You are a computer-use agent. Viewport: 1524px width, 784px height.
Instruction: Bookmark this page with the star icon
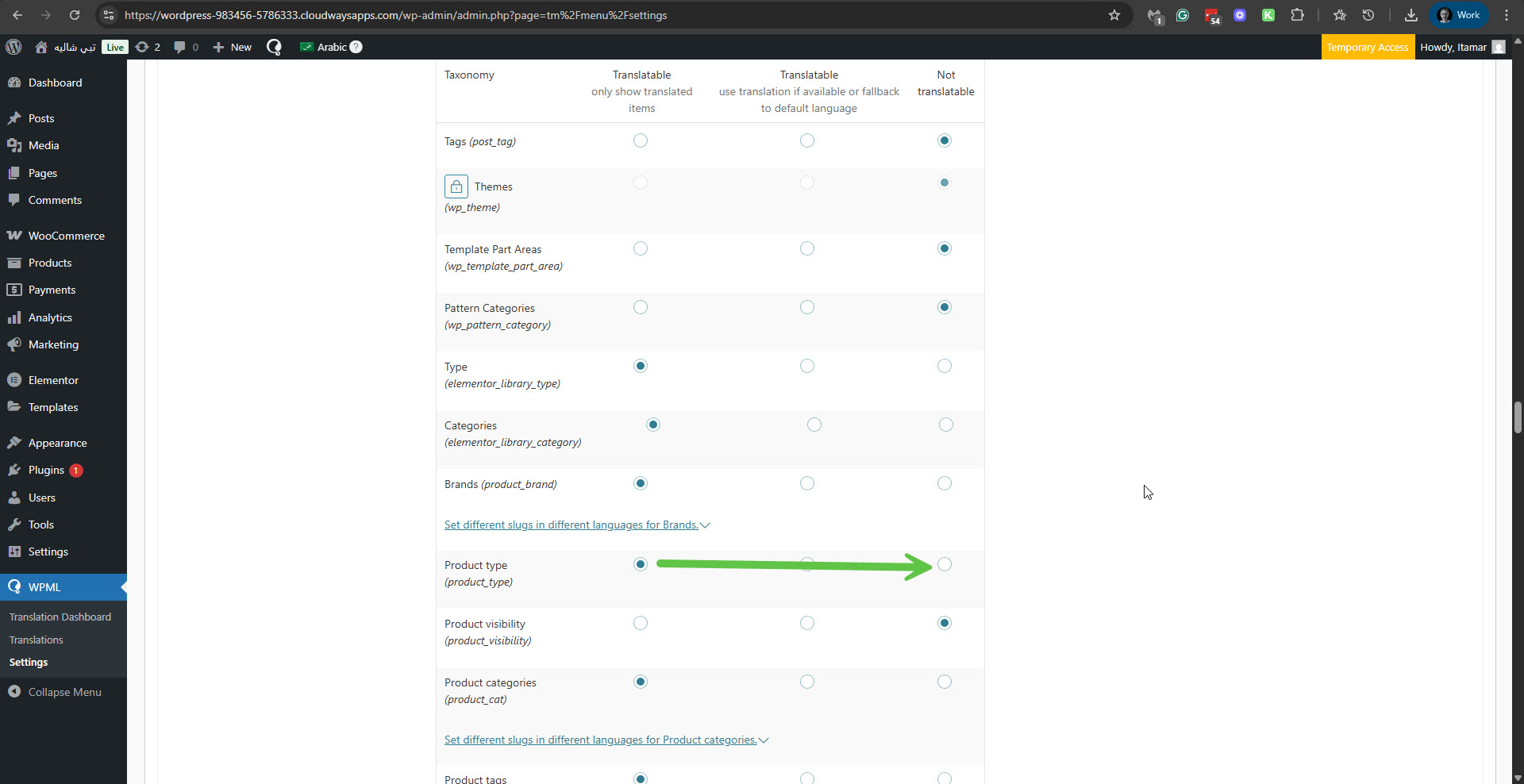coord(1114,15)
